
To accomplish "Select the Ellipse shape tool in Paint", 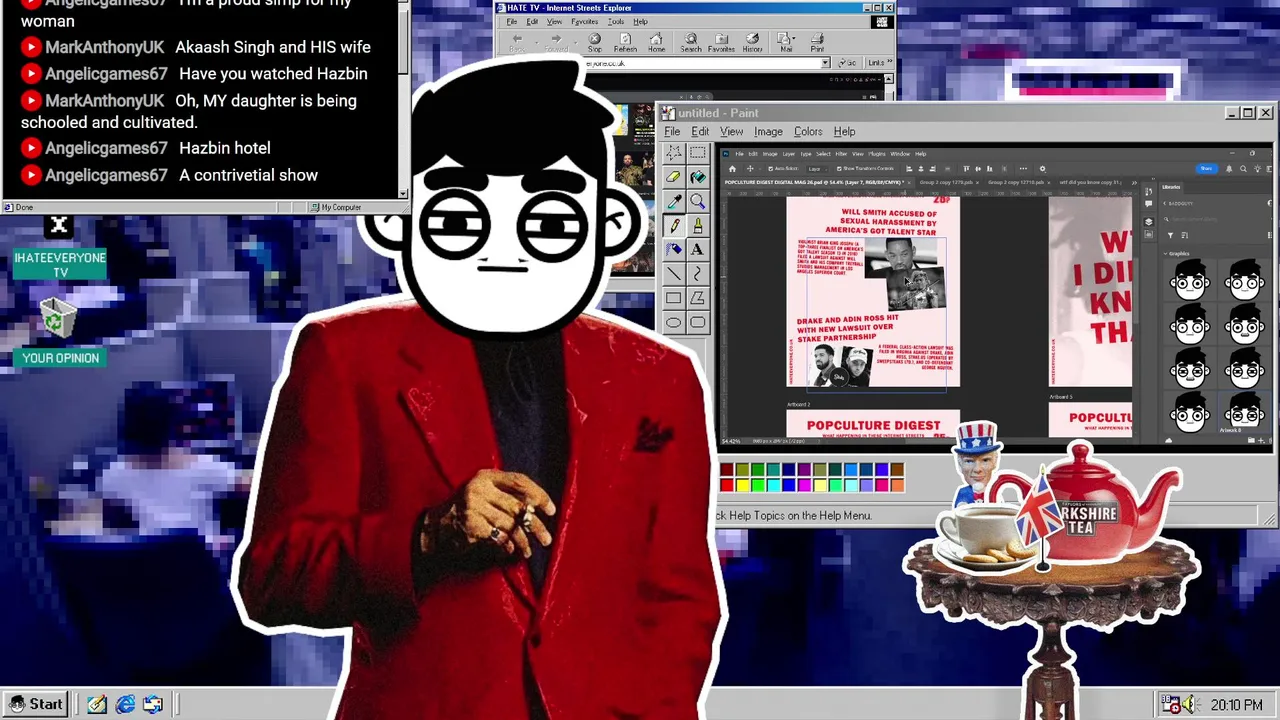I will (x=674, y=322).
